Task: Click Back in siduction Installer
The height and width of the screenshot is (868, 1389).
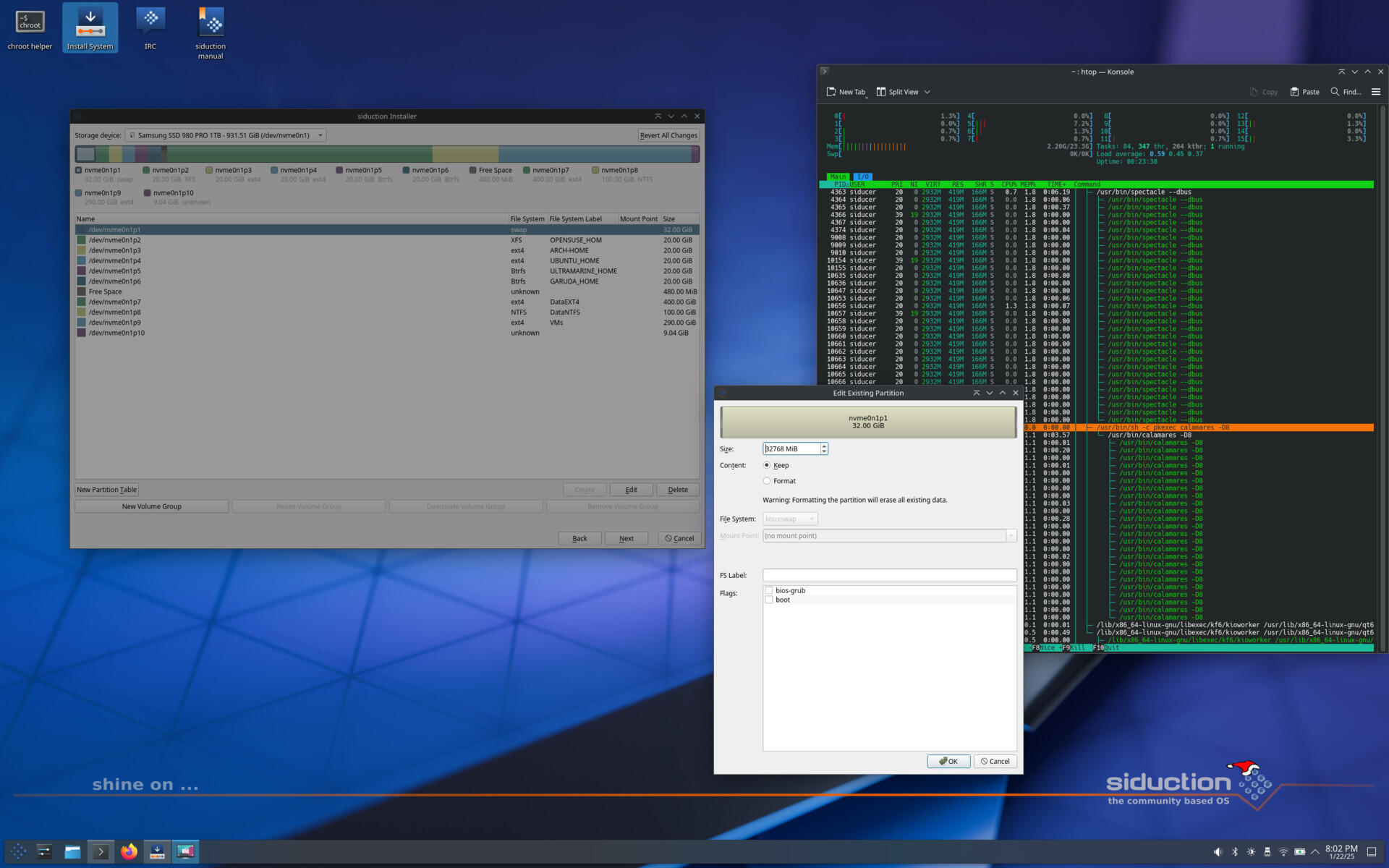Action: (579, 538)
